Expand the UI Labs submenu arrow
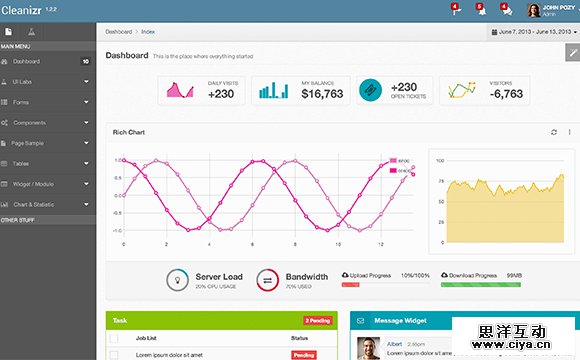This screenshot has height=360, width=580. 86,81
